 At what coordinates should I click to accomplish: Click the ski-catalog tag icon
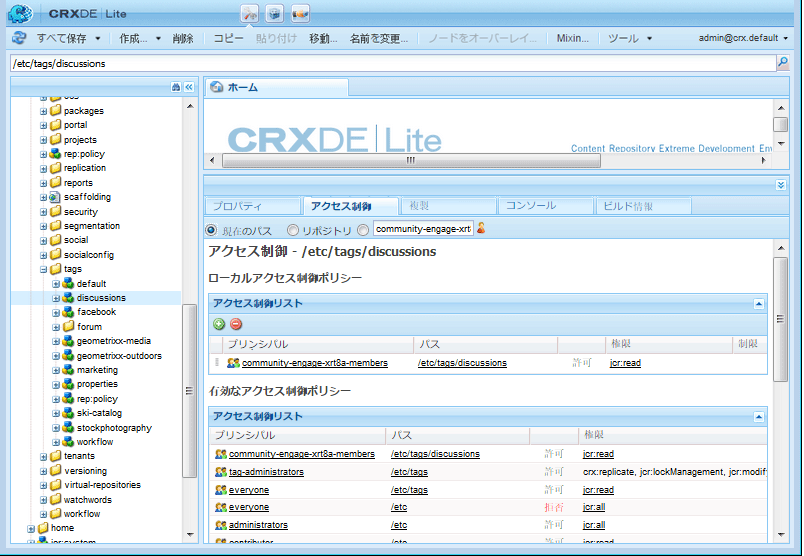[x=68, y=413]
